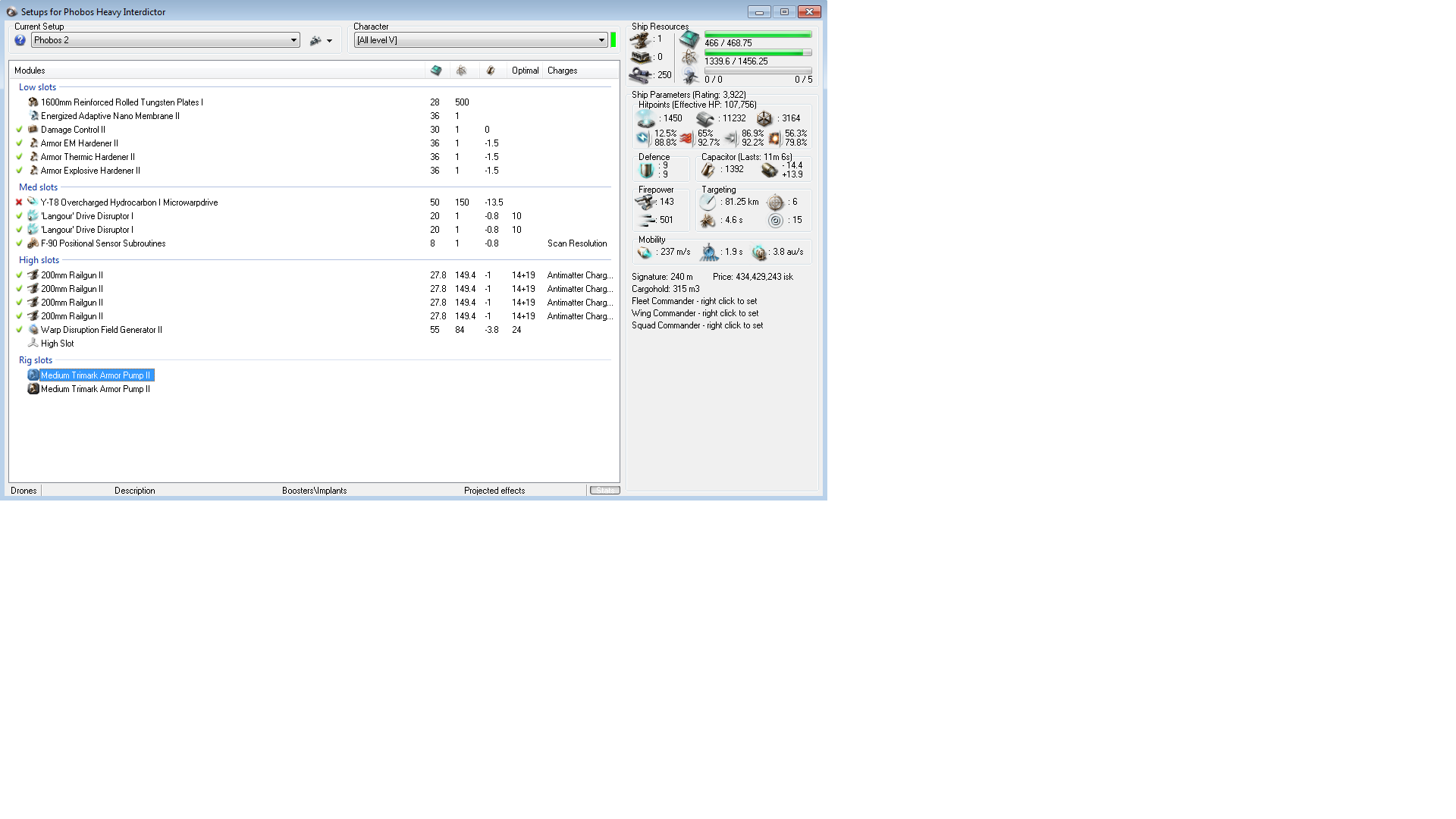
Task: Click the Warp Disruption Field Generator II icon
Action: pos(33,330)
